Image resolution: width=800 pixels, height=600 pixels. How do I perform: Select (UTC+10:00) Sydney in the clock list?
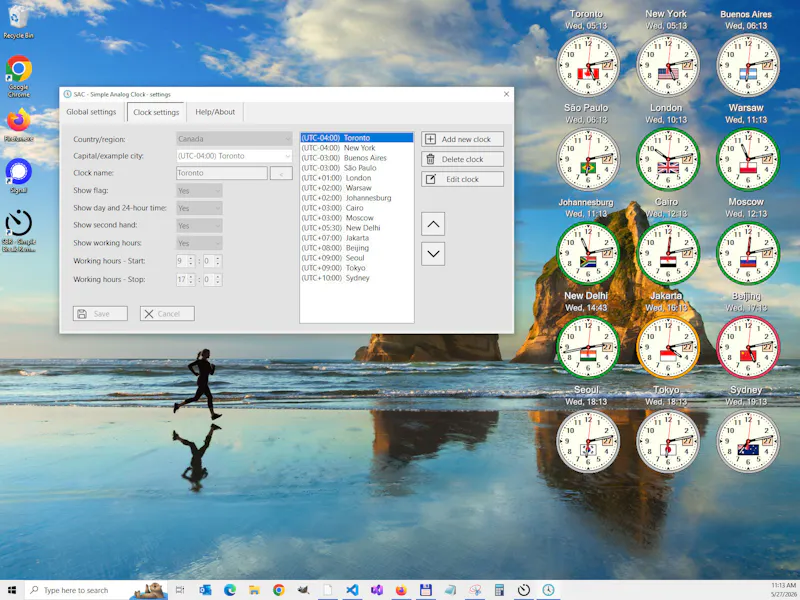pos(357,278)
